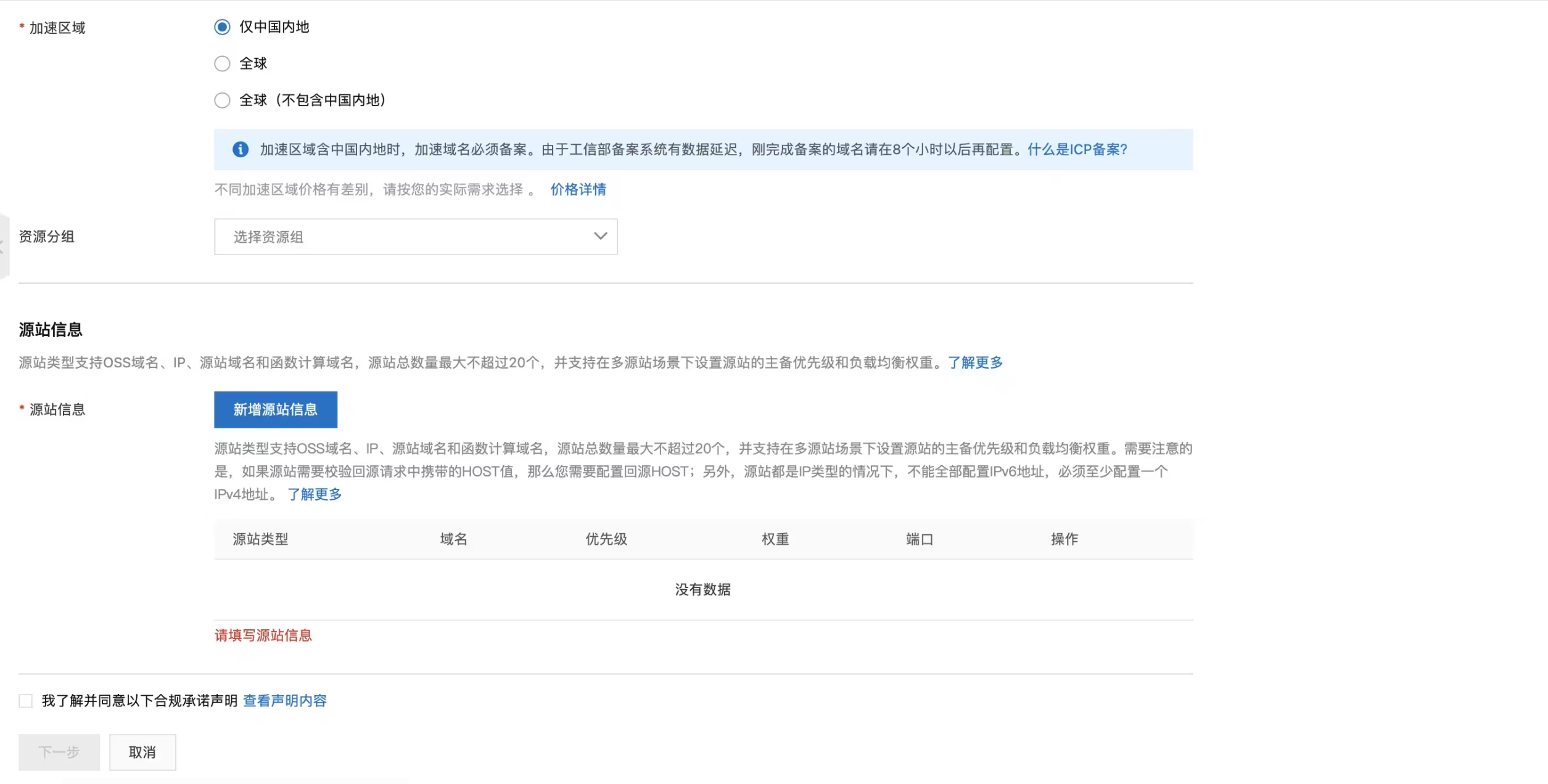Click the 优先级 column header
Image resolution: width=1548 pixels, height=784 pixels.
click(x=606, y=539)
